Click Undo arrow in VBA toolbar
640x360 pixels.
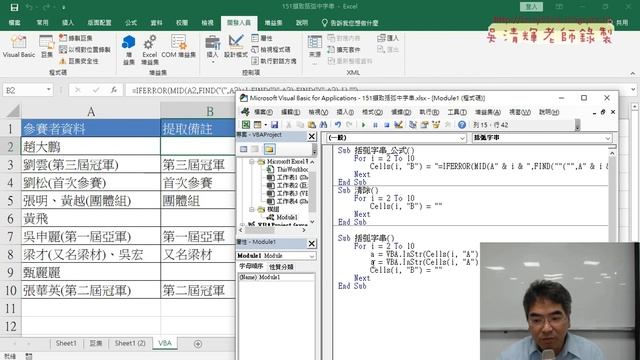click(338, 124)
